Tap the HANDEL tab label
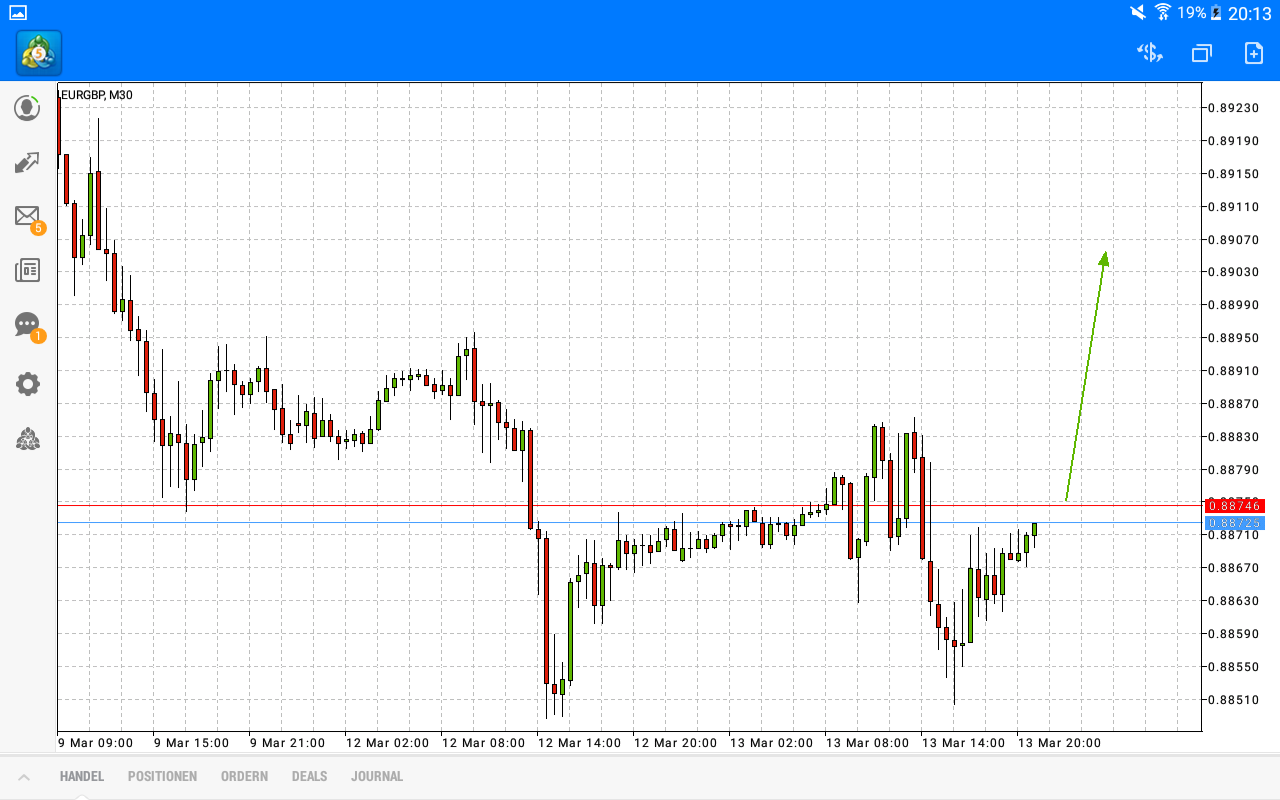Image resolution: width=1280 pixels, height=800 pixels. point(80,776)
